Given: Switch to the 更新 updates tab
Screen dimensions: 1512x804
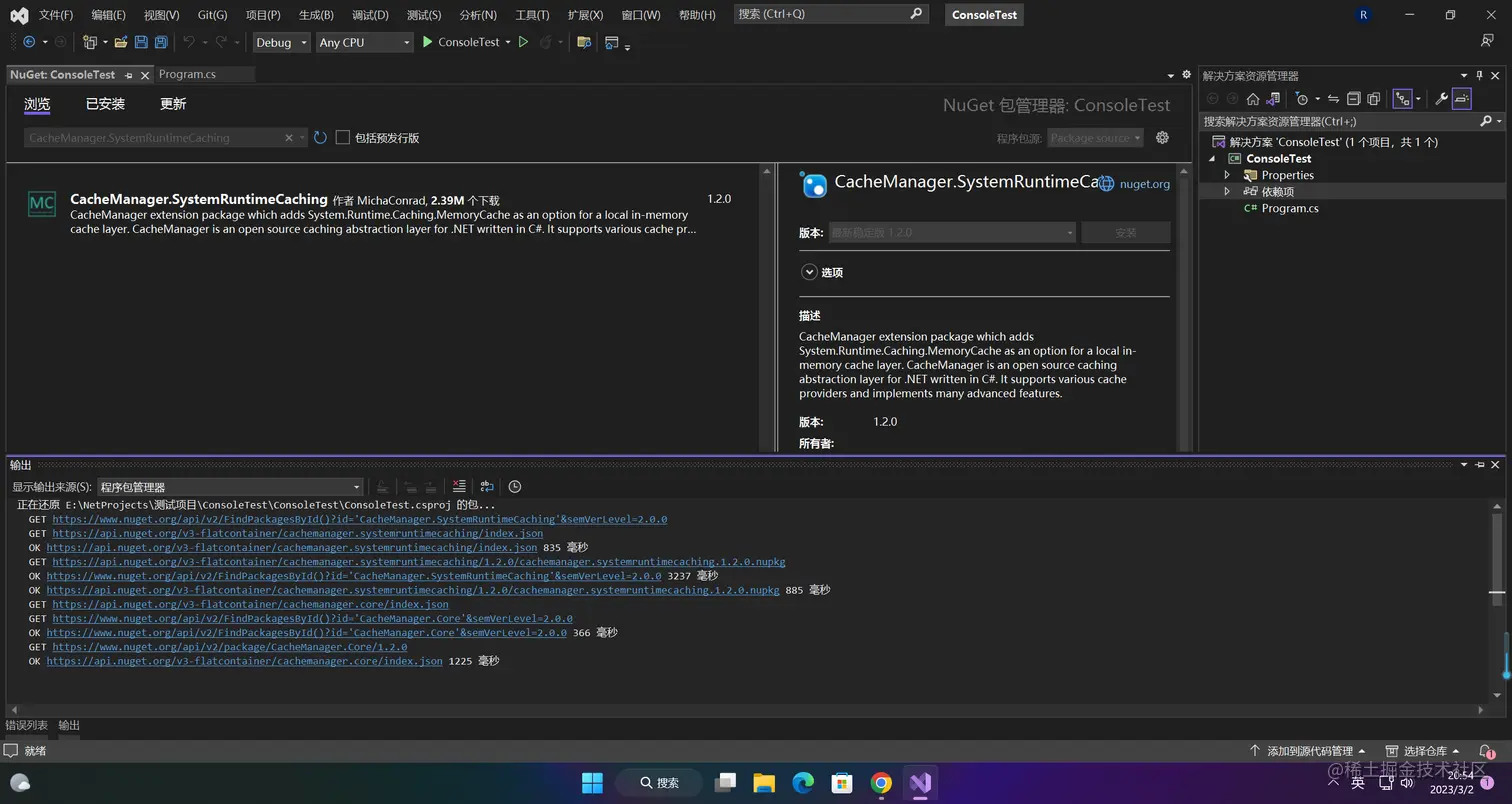Looking at the screenshot, I should pyautogui.click(x=173, y=104).
